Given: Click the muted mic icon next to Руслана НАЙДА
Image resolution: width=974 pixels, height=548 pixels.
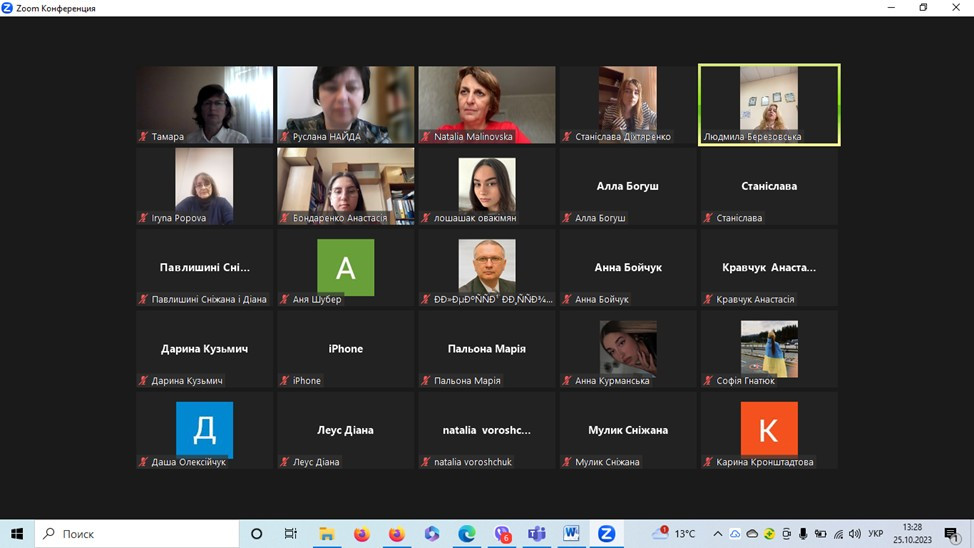Looking at the screenshot, I should 284,137.
